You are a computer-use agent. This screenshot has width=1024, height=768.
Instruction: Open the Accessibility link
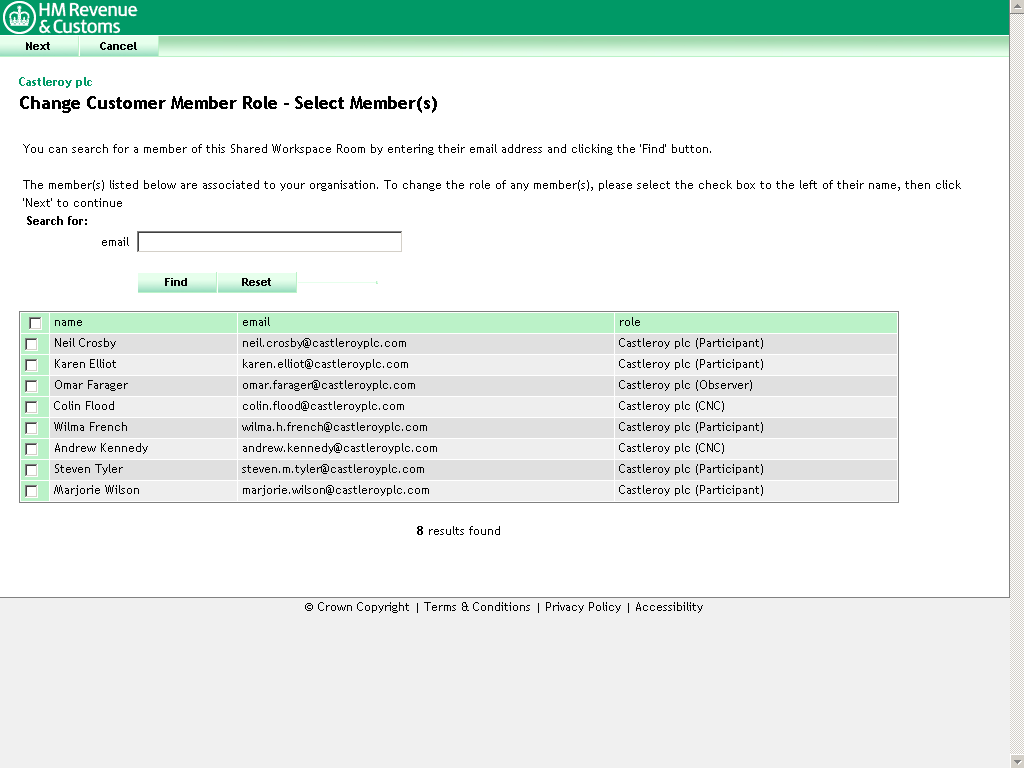[669, 606]
